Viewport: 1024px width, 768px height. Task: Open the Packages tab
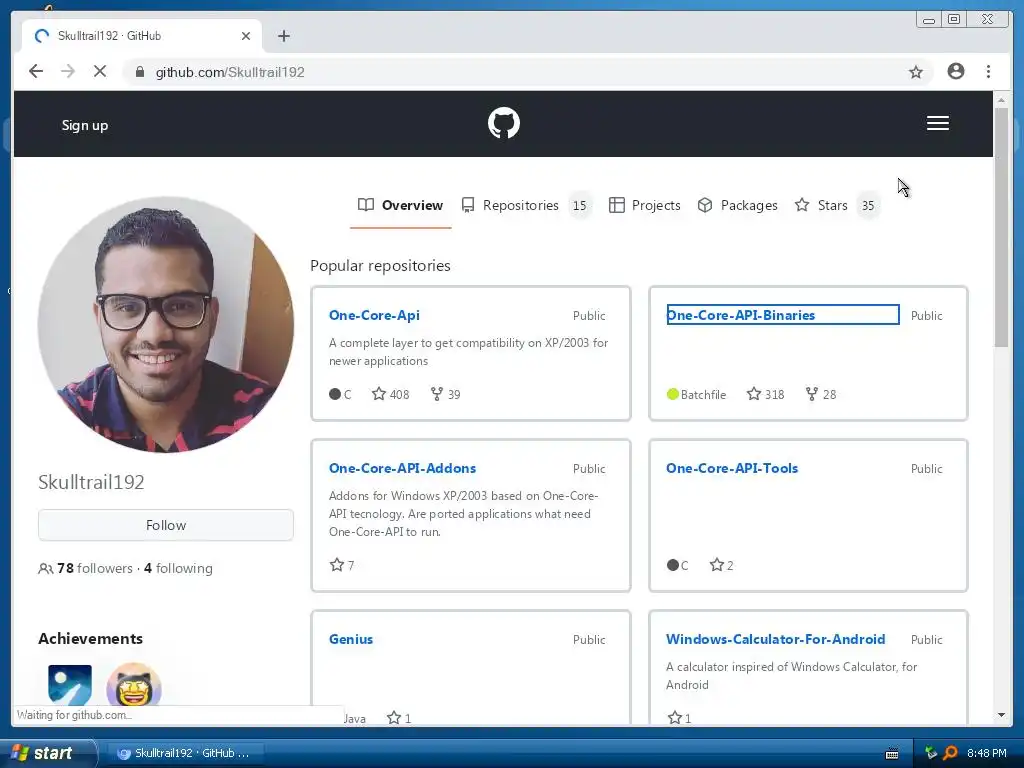737,206
